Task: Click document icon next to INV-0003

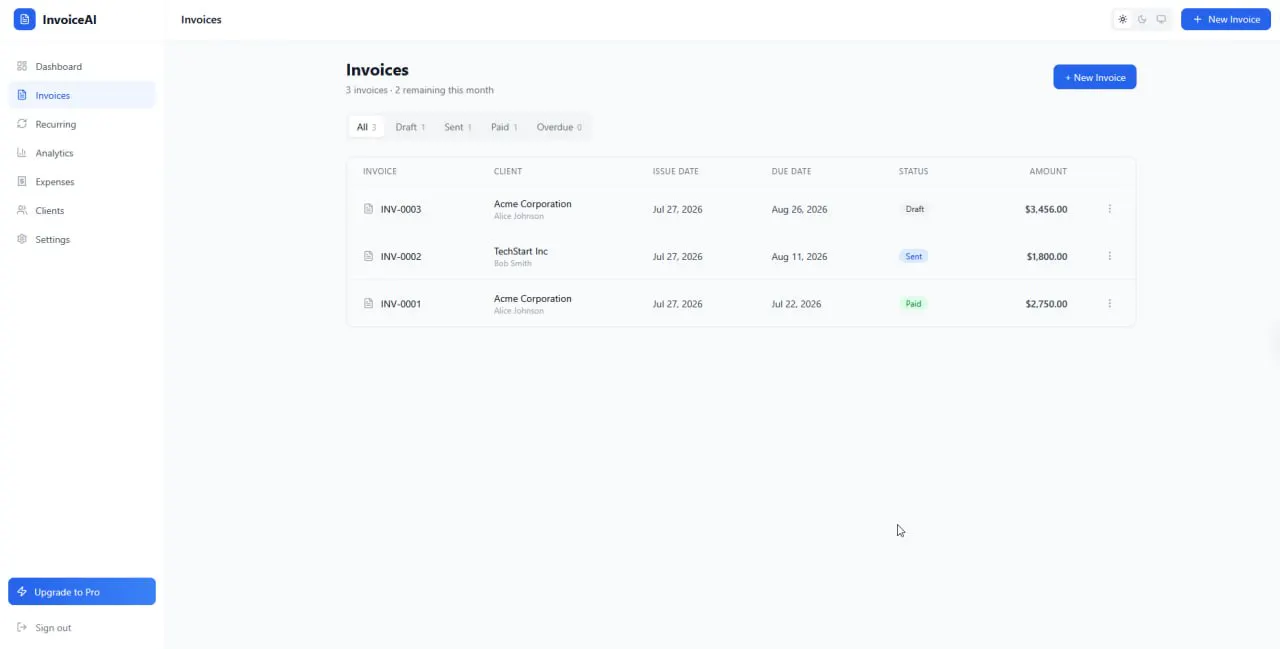Action: [x=368, y=209]
